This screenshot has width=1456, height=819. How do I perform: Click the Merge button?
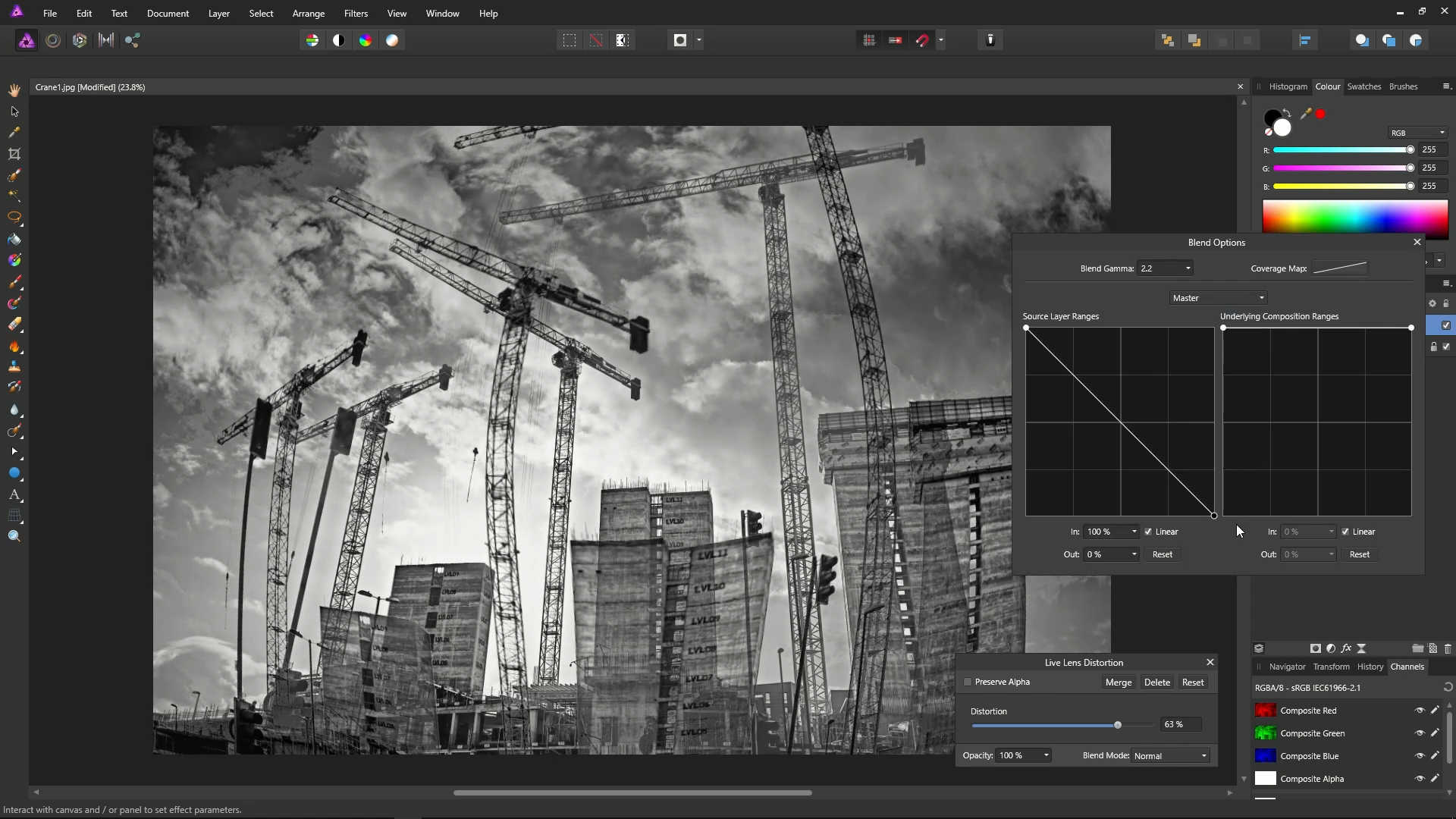(x=1118, y=682)
